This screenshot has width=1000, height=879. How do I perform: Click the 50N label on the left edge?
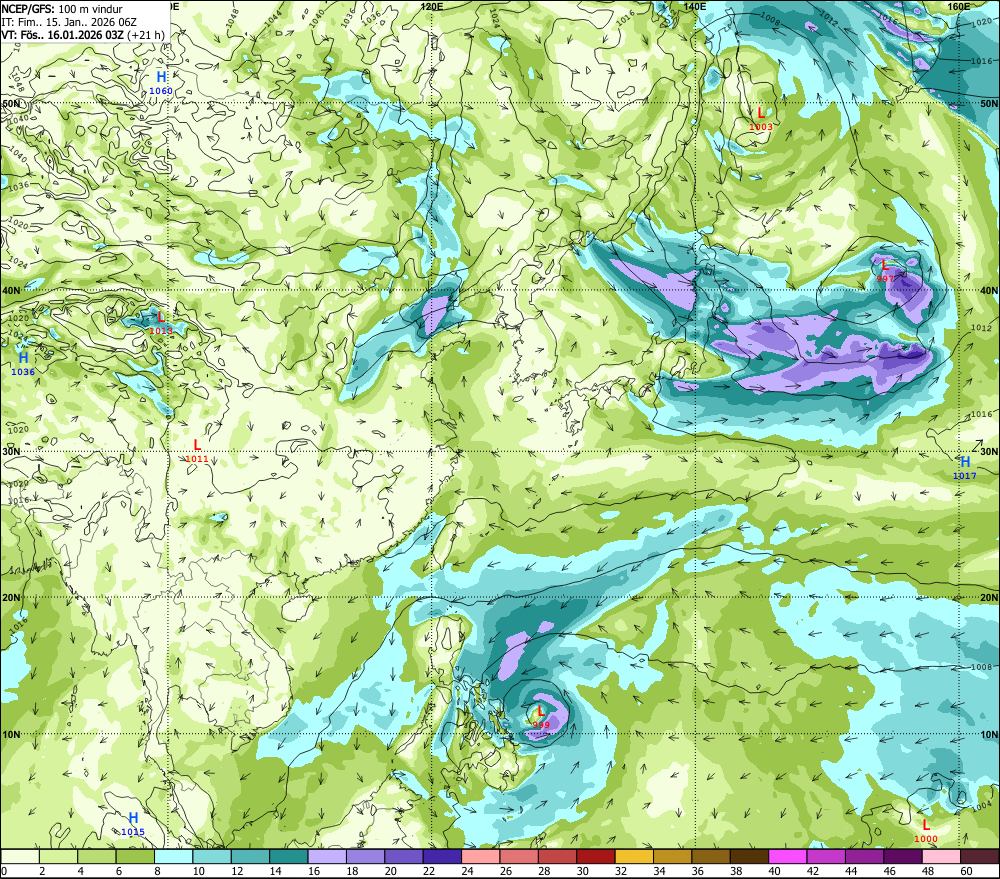10,103
